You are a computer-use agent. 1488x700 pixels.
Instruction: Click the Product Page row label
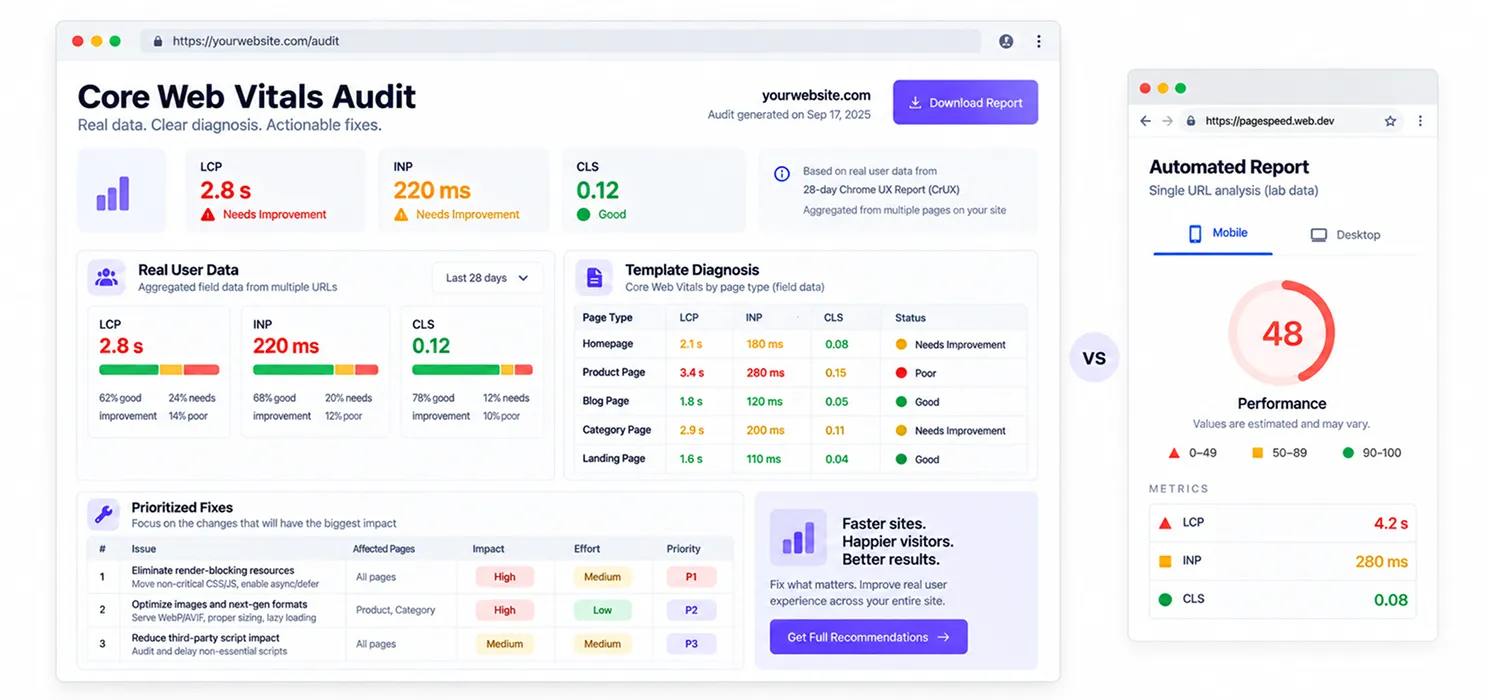coord(614,372)
